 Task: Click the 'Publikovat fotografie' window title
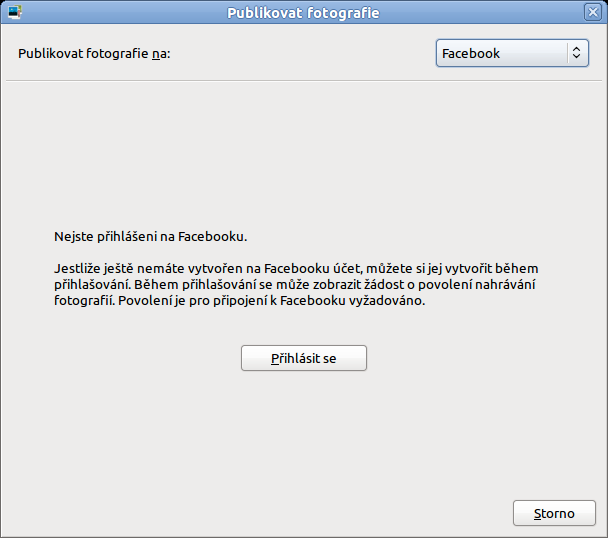tap(303, 13)
